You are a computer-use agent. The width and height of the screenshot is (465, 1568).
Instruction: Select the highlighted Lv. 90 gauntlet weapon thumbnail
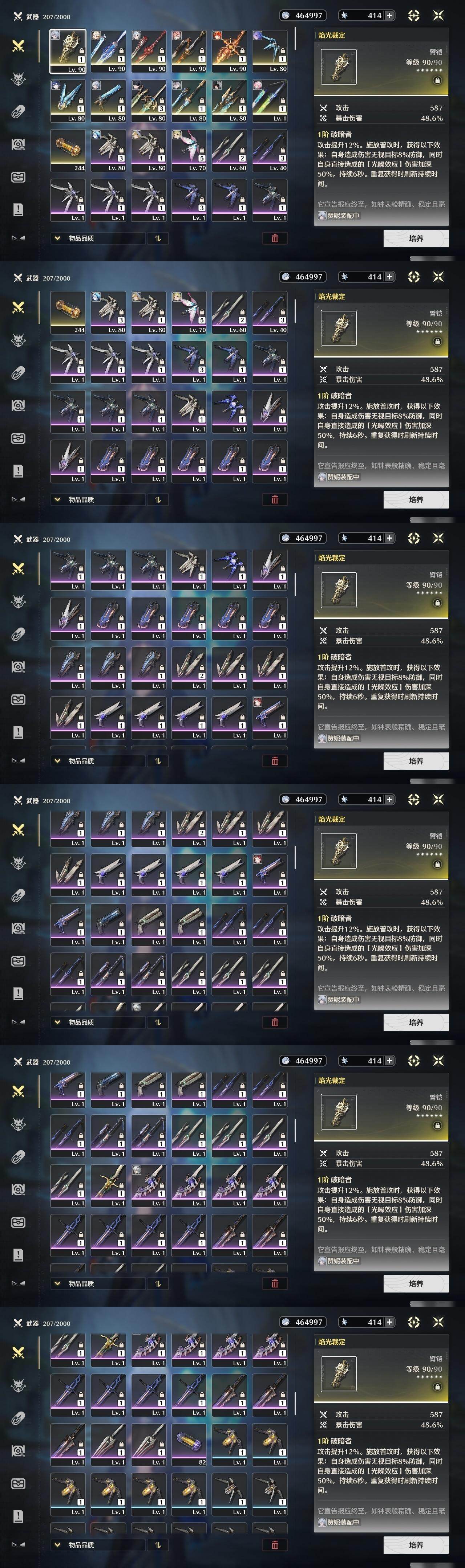click(x=68, y=51)
